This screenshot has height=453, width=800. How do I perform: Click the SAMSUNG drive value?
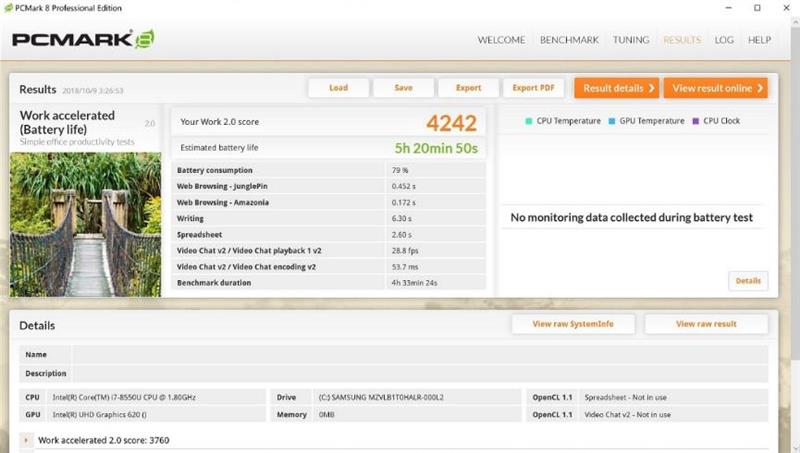pyautogui.click(x=381, y=397)
